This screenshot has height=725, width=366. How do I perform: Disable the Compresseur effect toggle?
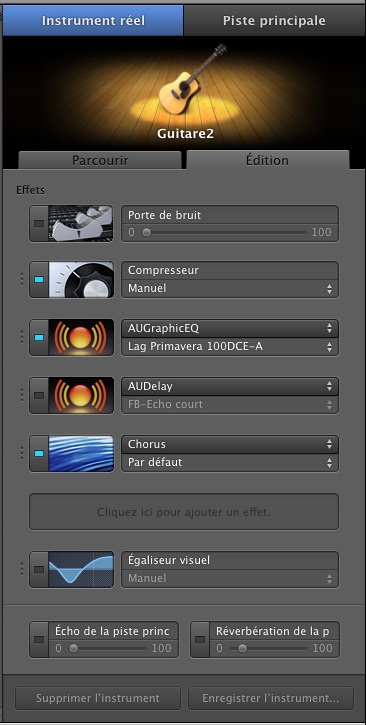tap(39, 280)
